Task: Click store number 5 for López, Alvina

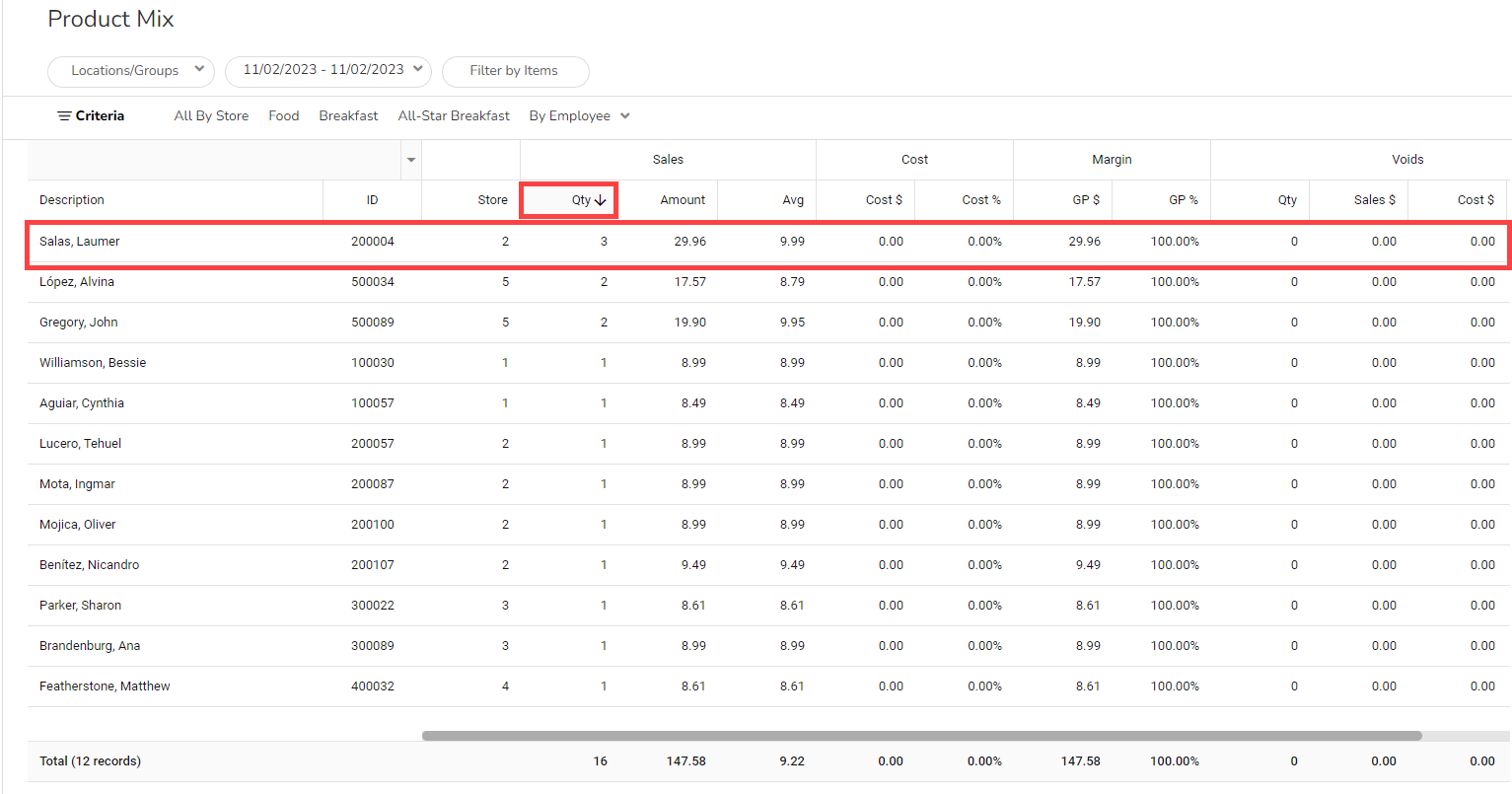Action: pos(505,282)
